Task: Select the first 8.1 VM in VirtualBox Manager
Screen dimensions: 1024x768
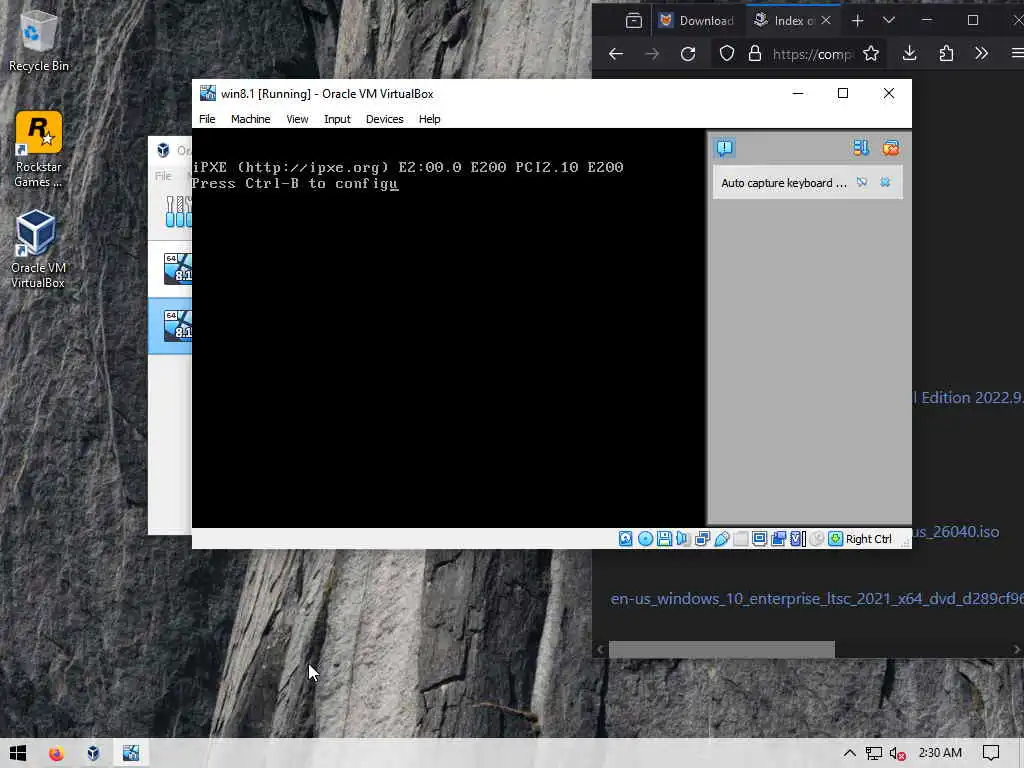Action: (x=170, y=269)
